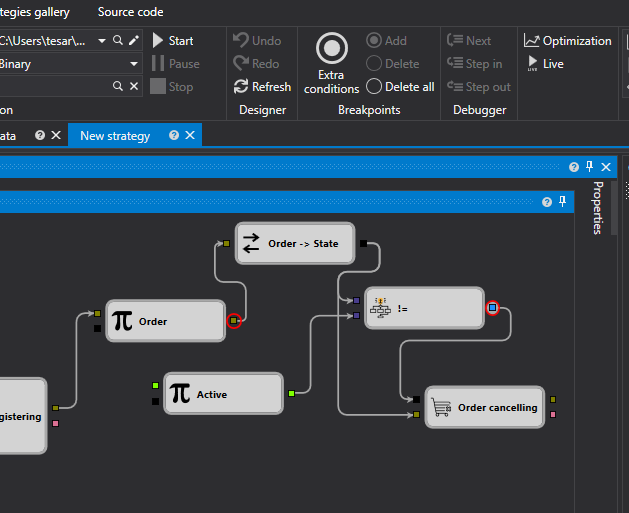Close the New strategy tab
This screenshot has height=513, width=629.
click(x=191, y=136)
